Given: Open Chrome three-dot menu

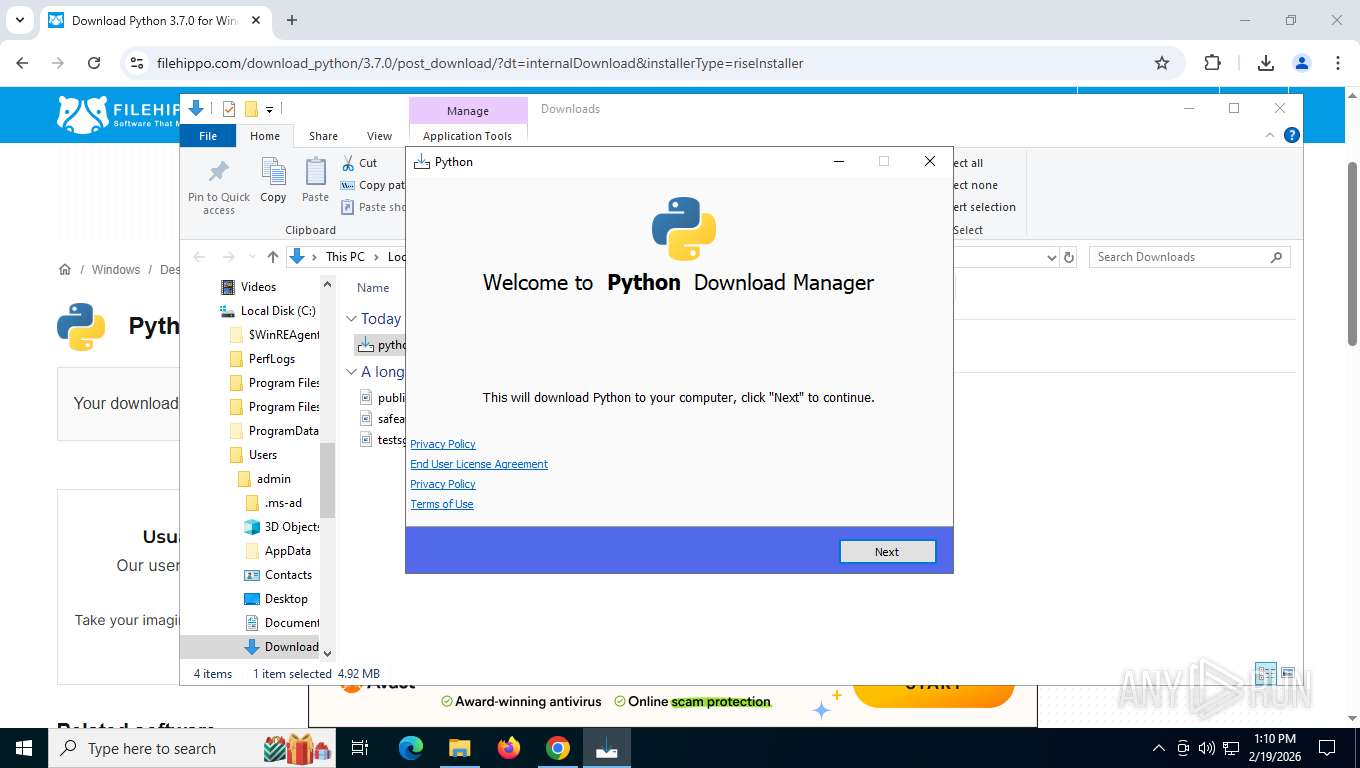Looking at the screenshot, I should coord(1338,63).
